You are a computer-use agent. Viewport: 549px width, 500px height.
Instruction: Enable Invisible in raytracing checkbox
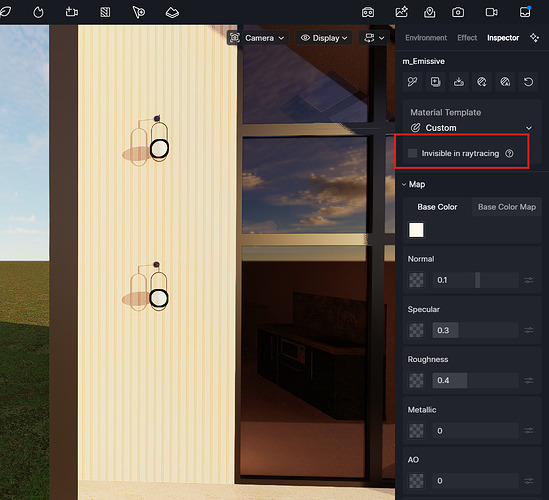click(x=412, y=153)
